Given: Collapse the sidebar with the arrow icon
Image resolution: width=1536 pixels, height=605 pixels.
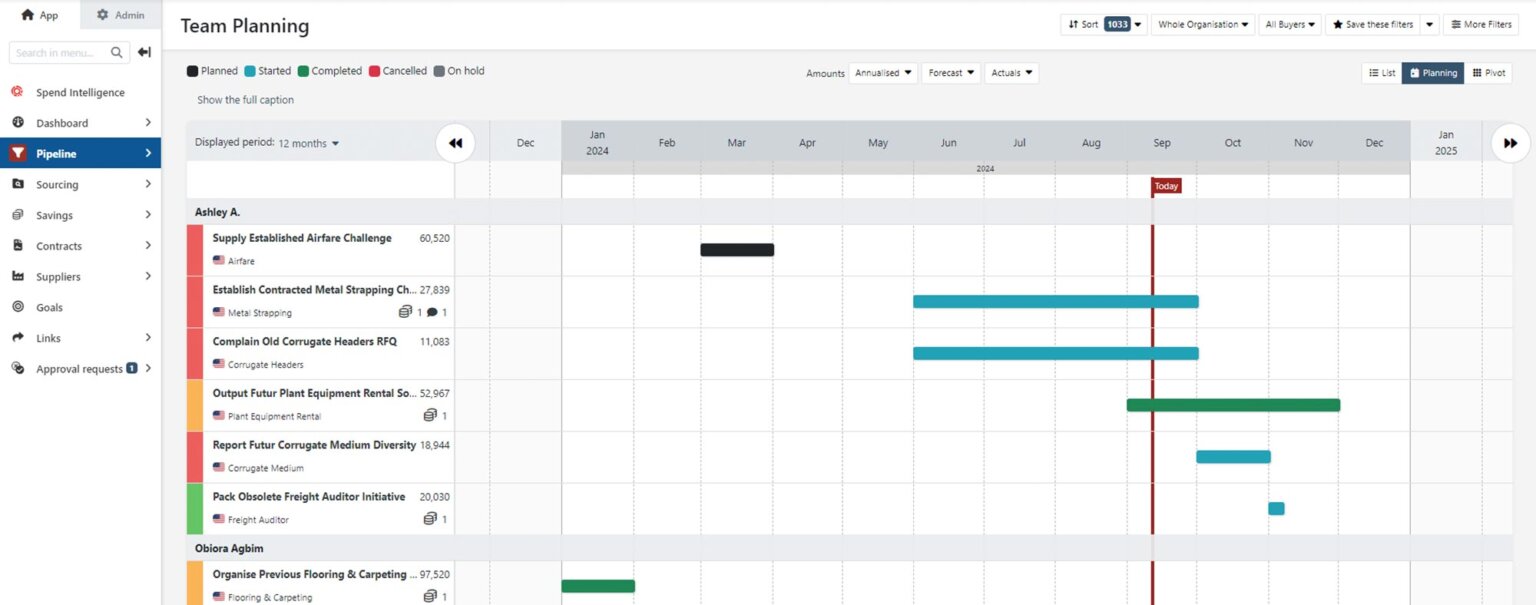Looking at the screenshot, I should (143, 51).
